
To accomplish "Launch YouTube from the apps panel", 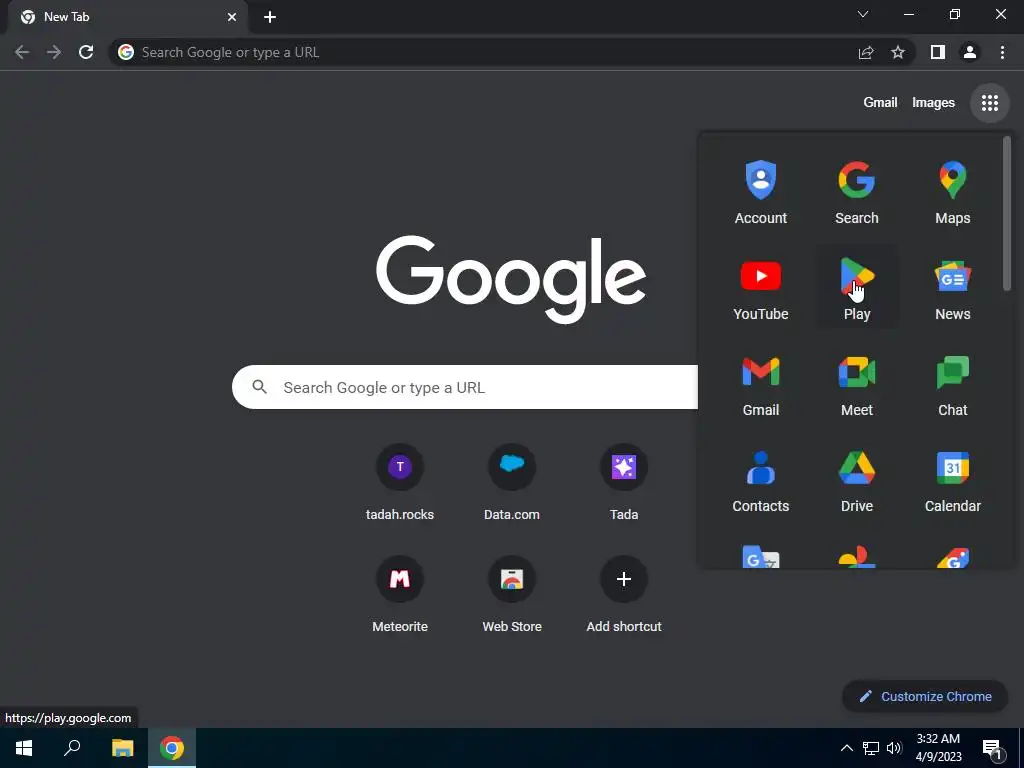I will click(760, 289).
